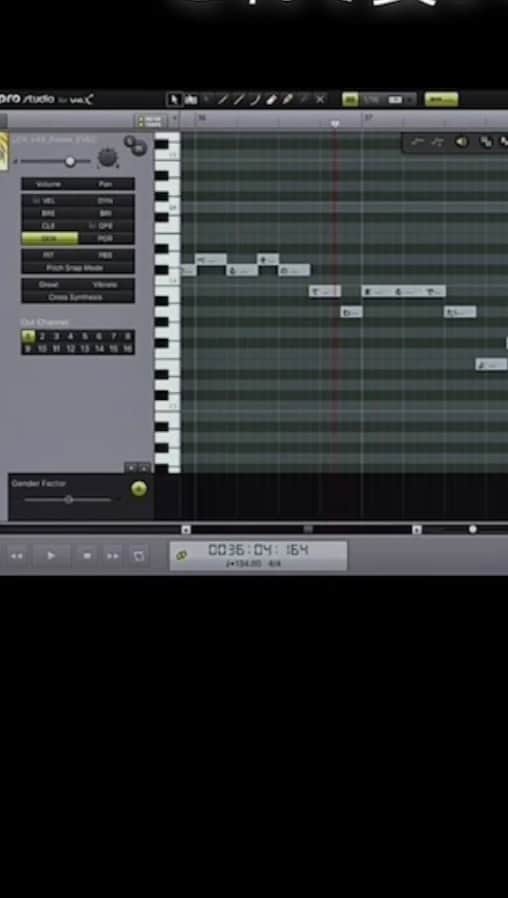Select Out Channel 5
This screenshot has height=898, width=508.
[85, 336]
